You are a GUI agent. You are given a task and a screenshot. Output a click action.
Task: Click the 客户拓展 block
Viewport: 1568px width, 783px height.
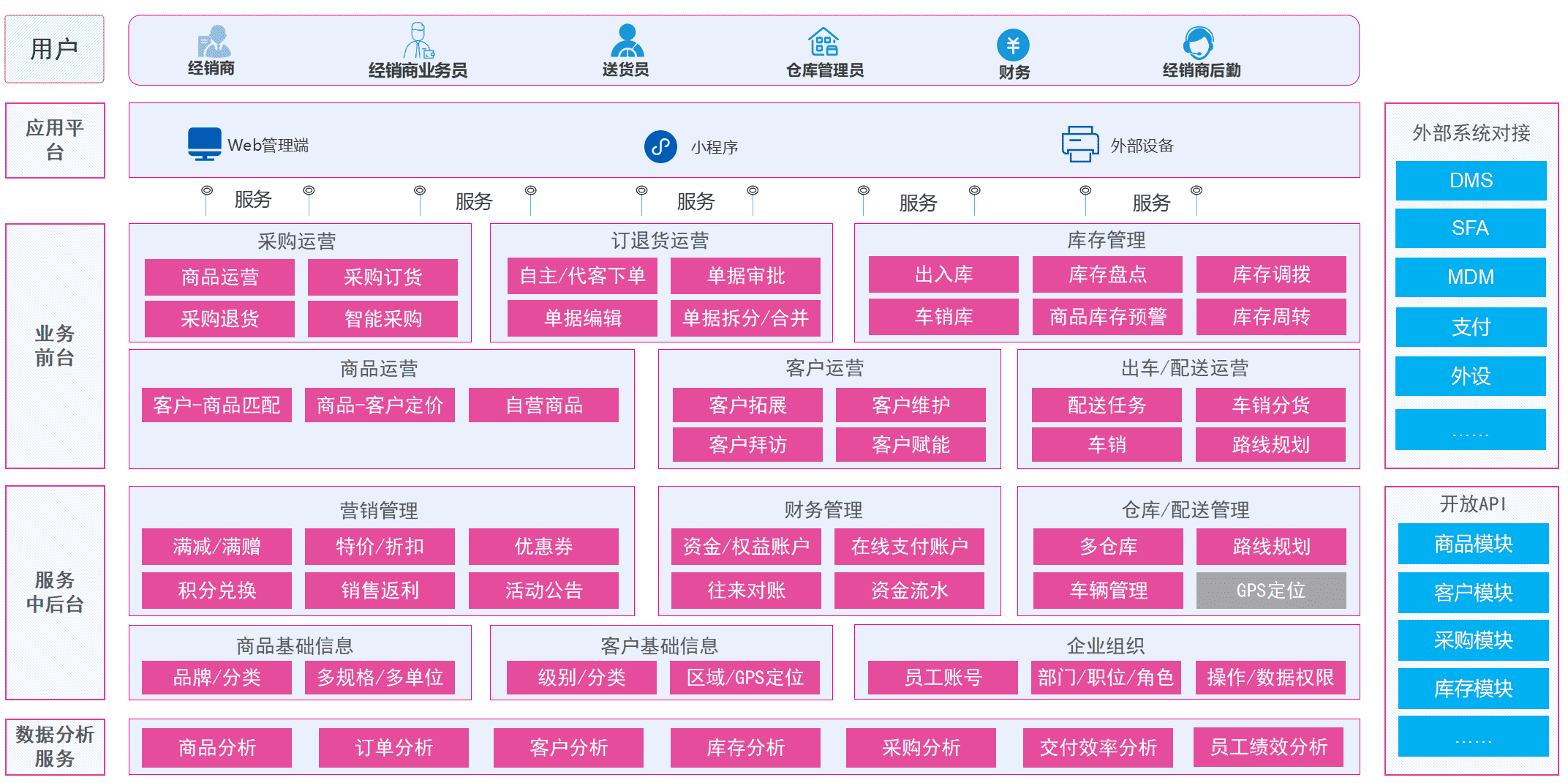click(747, 405)
